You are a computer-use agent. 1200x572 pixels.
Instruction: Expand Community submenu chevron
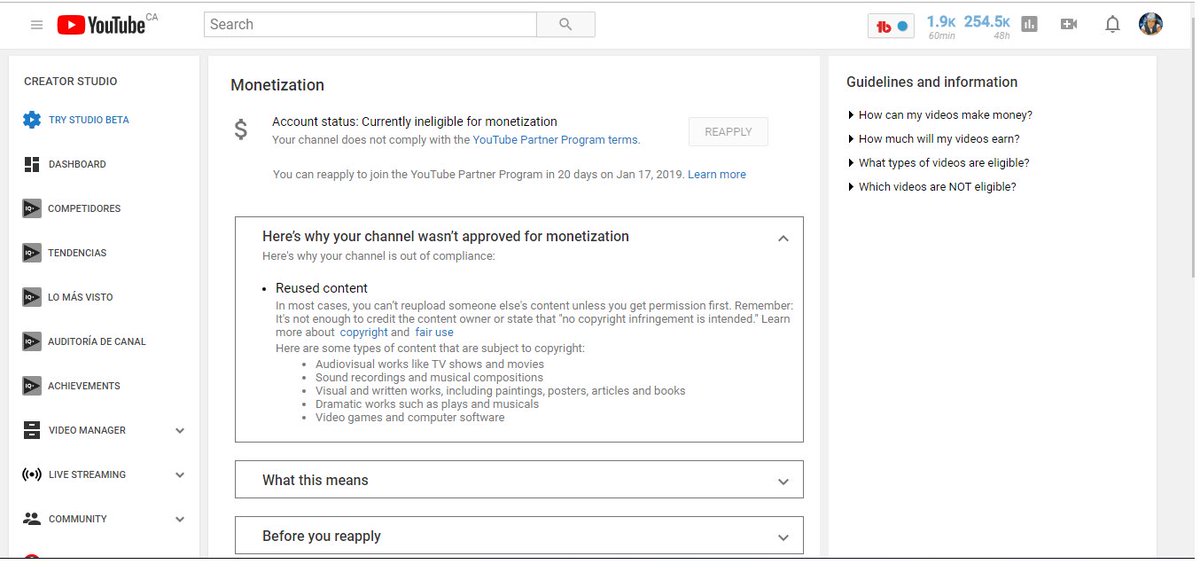180,519
